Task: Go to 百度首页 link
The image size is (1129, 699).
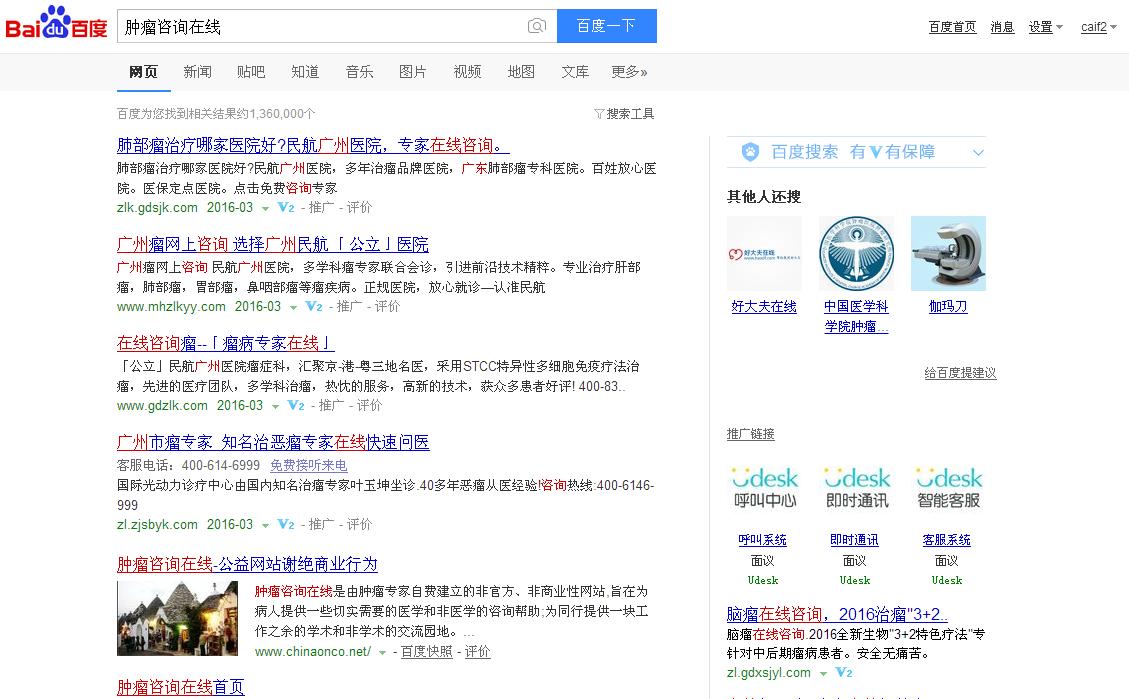Action: [953, 27]
